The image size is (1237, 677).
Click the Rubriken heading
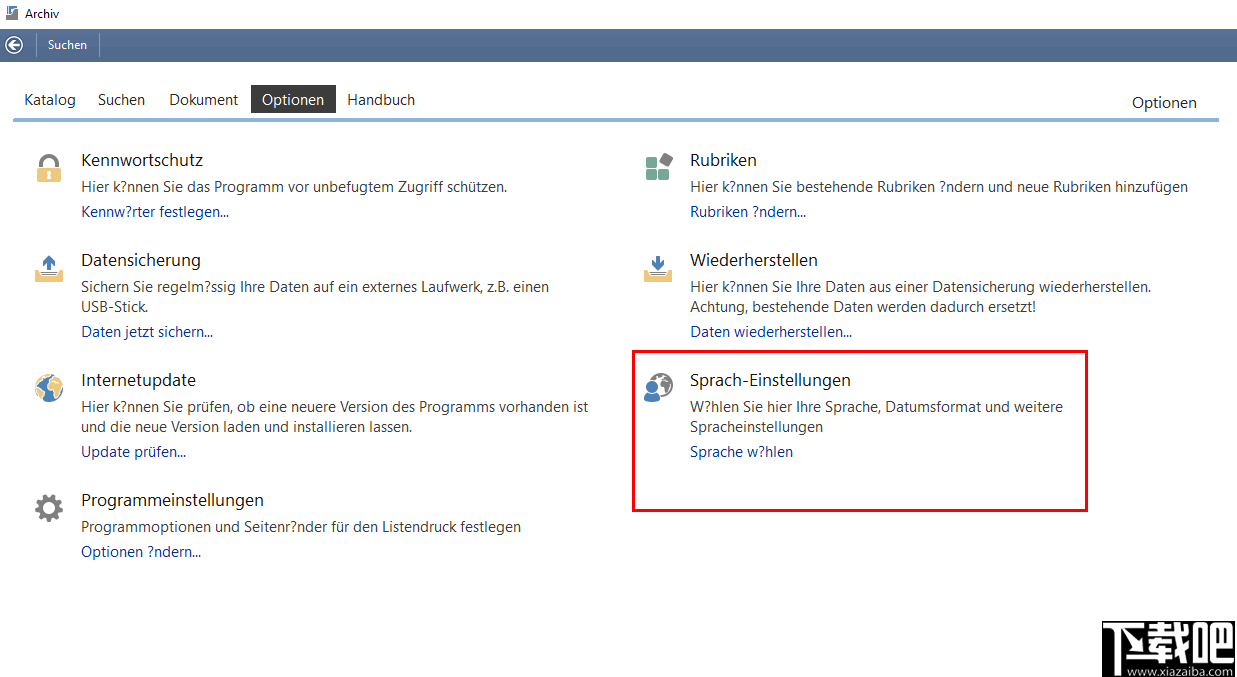723,160
